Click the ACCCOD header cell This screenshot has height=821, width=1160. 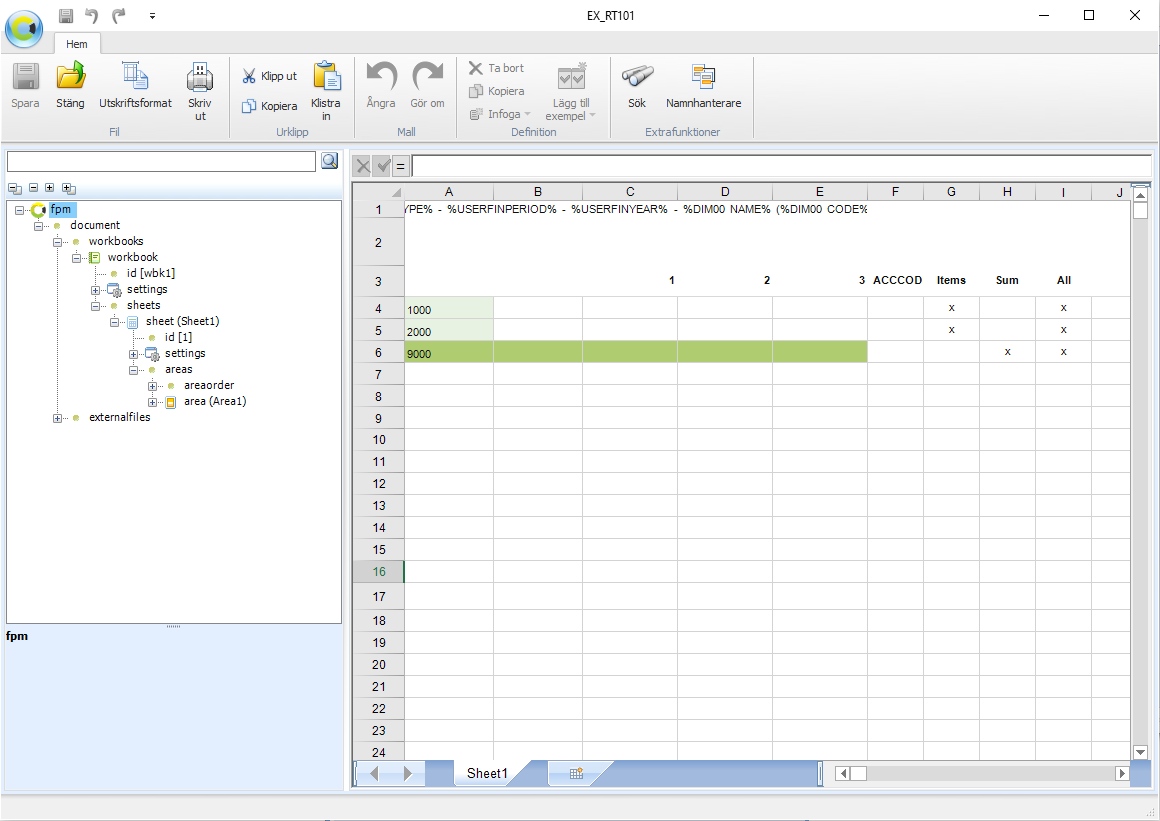(x=896, y=280)
